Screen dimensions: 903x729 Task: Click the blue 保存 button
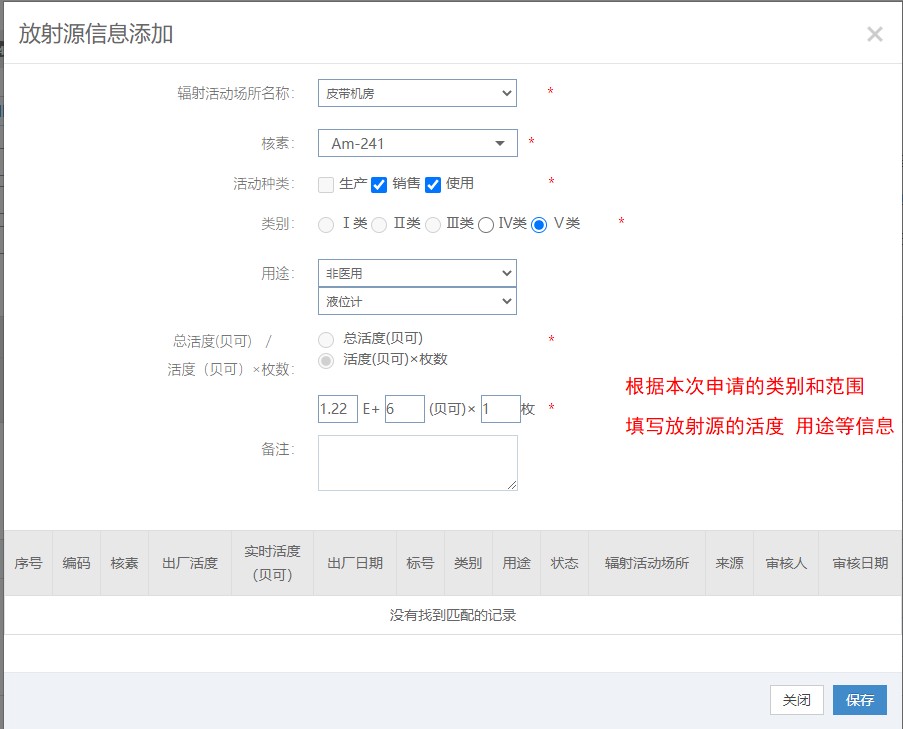point(860,700)
